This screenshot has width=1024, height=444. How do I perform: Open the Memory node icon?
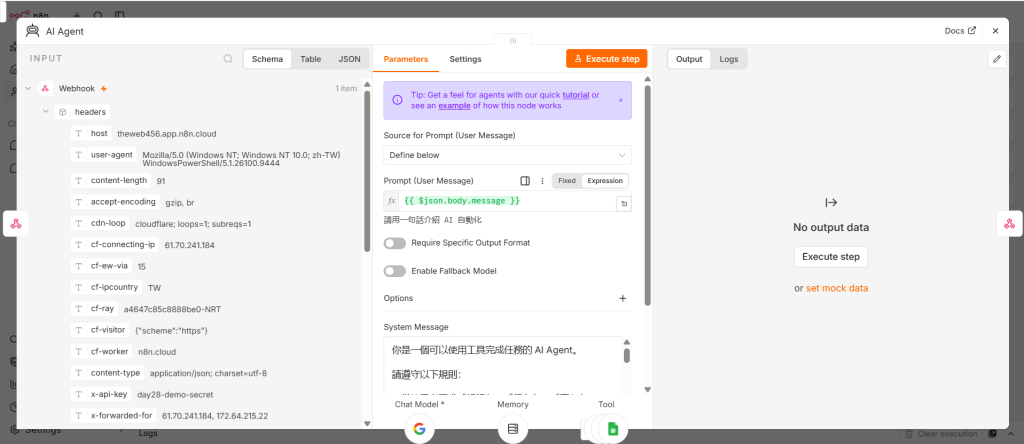(513, 429)
